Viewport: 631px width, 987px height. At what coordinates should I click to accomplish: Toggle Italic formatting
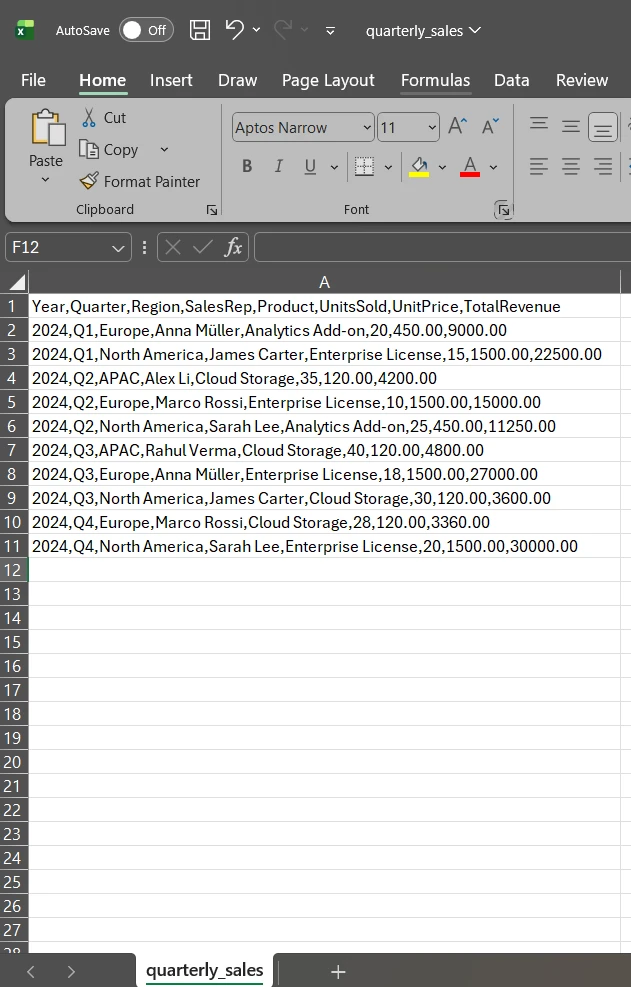[278, 167]
